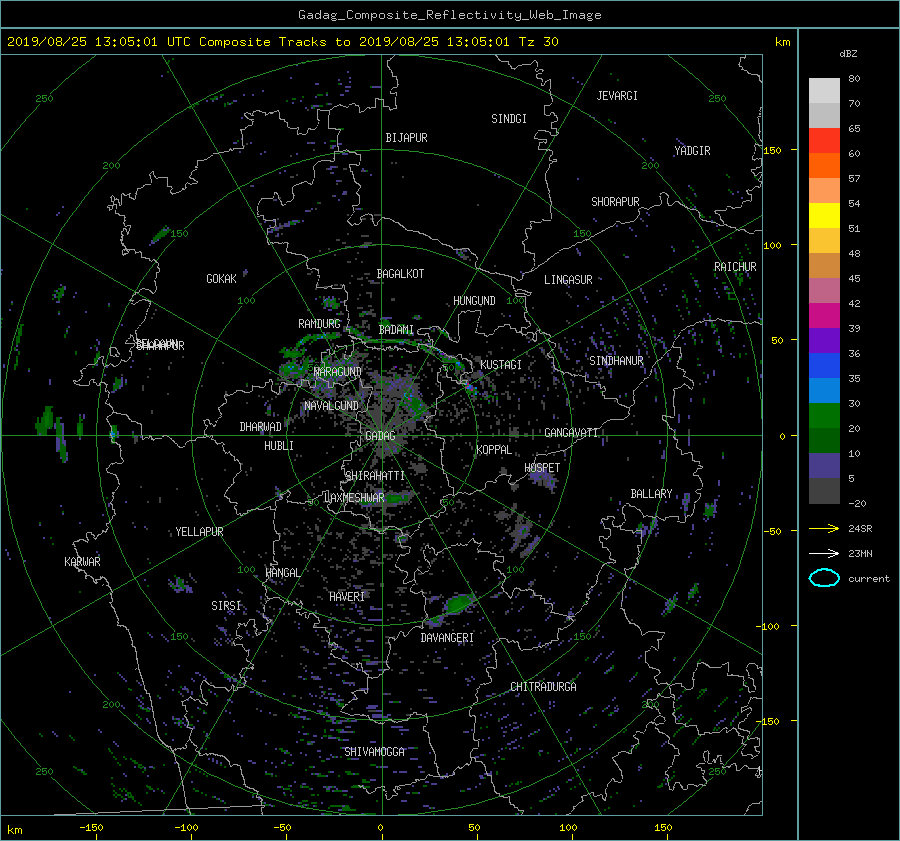Click the LINGASUR city label

568,280
